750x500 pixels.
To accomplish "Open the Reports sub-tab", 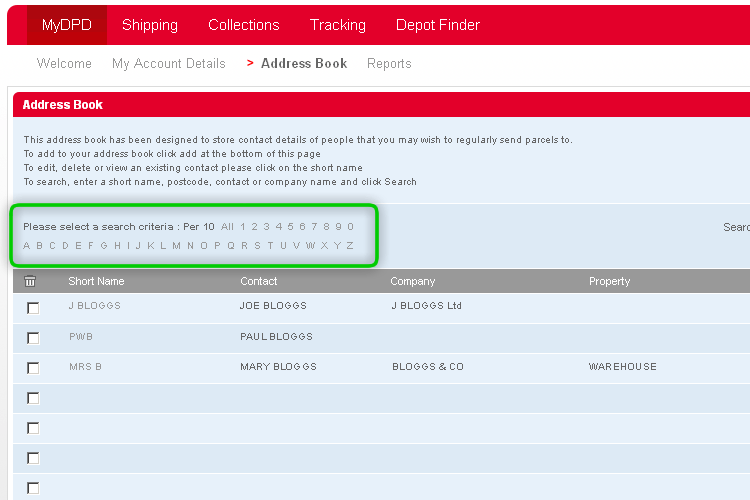I will pyautogui.click(x=389, y=64).
